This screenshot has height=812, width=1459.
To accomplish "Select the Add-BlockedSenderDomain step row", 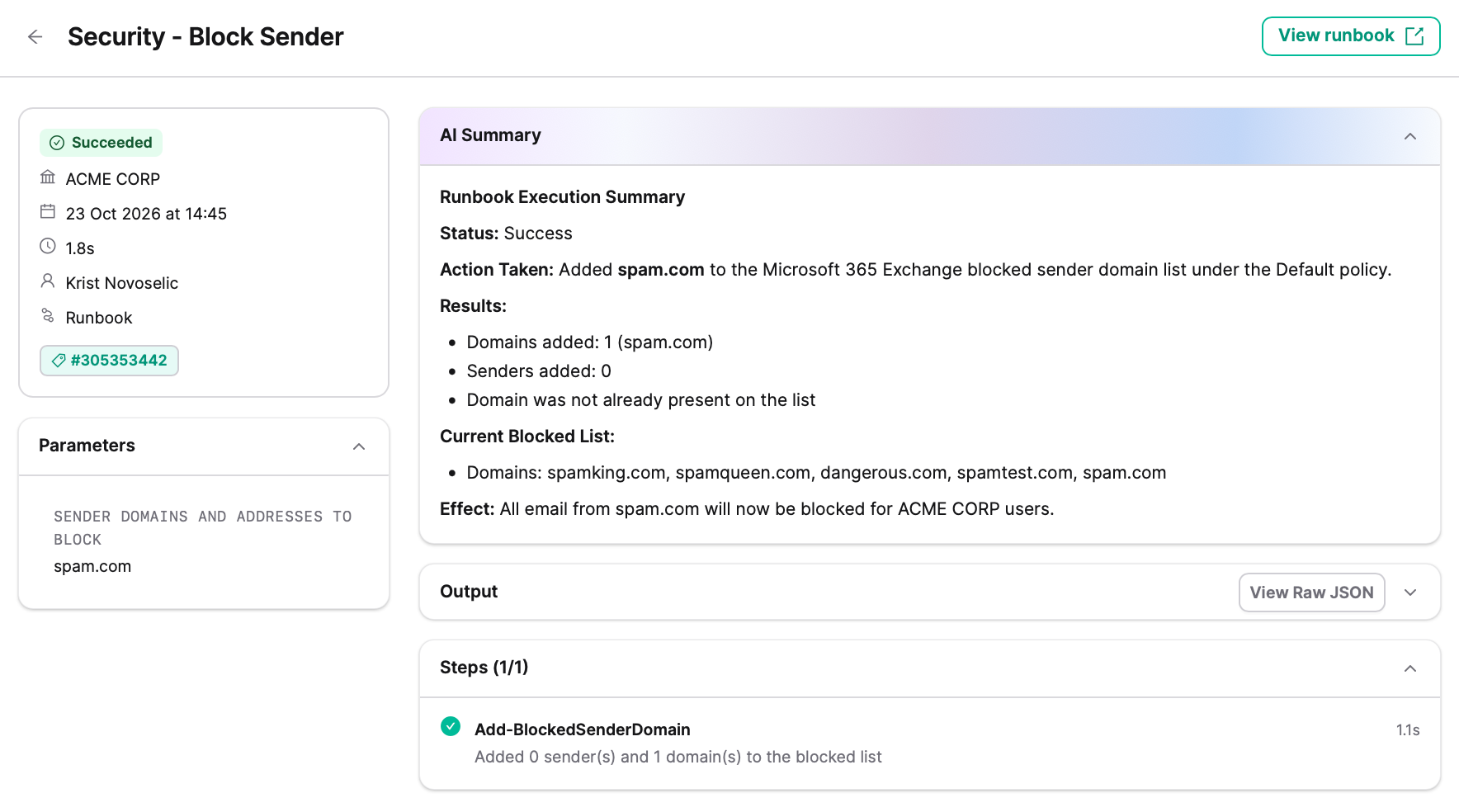I will 930,743.
